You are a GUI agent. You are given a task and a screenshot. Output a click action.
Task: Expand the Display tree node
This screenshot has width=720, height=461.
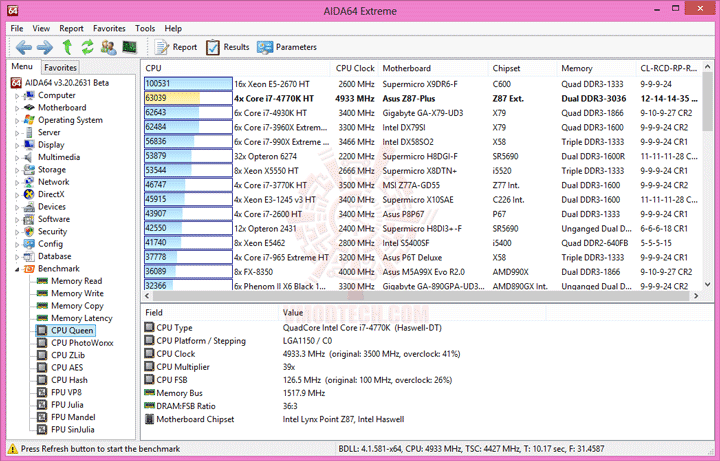coord(17,146)
